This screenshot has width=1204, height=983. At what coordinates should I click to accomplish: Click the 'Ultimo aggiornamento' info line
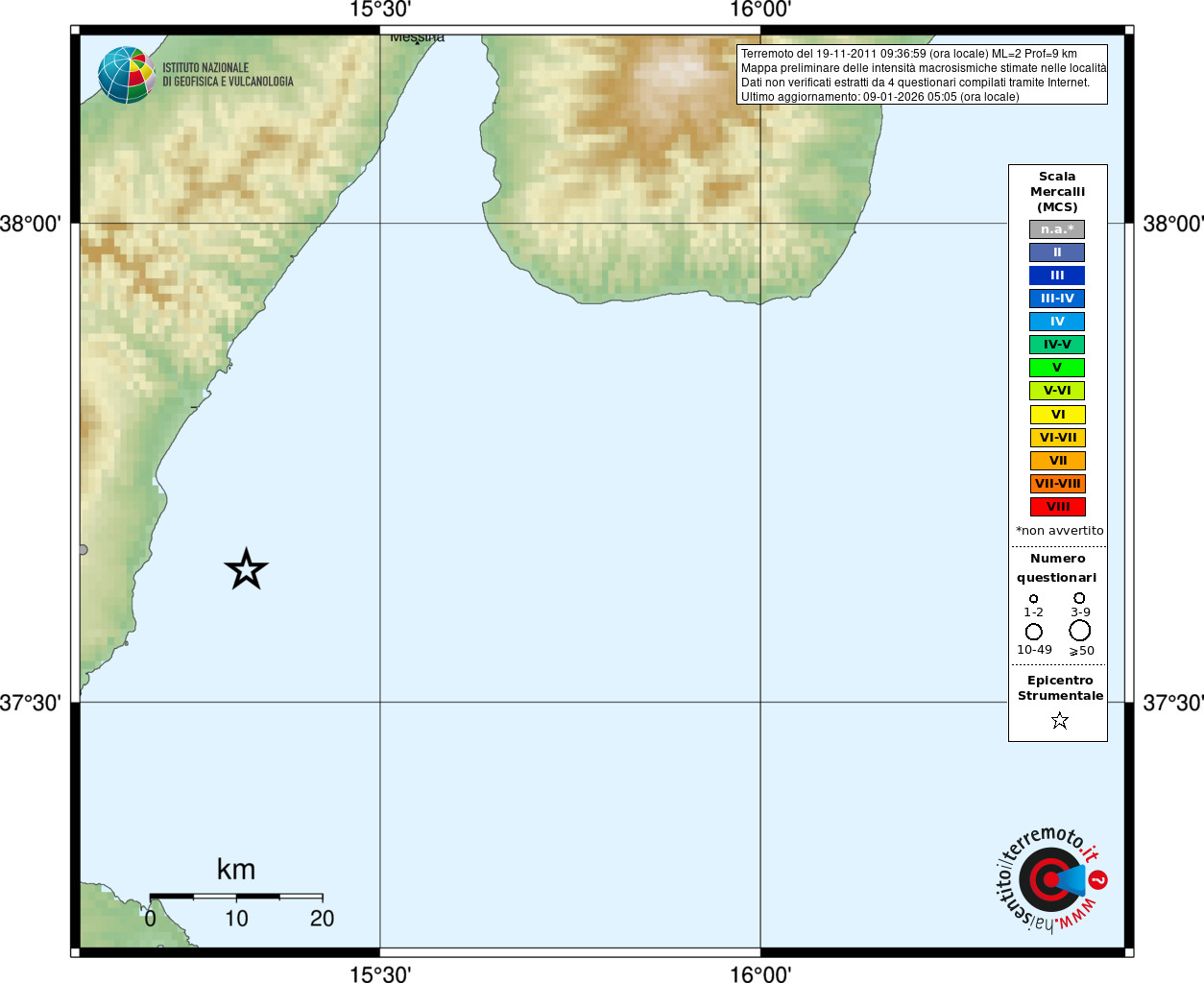pos(880,97)
